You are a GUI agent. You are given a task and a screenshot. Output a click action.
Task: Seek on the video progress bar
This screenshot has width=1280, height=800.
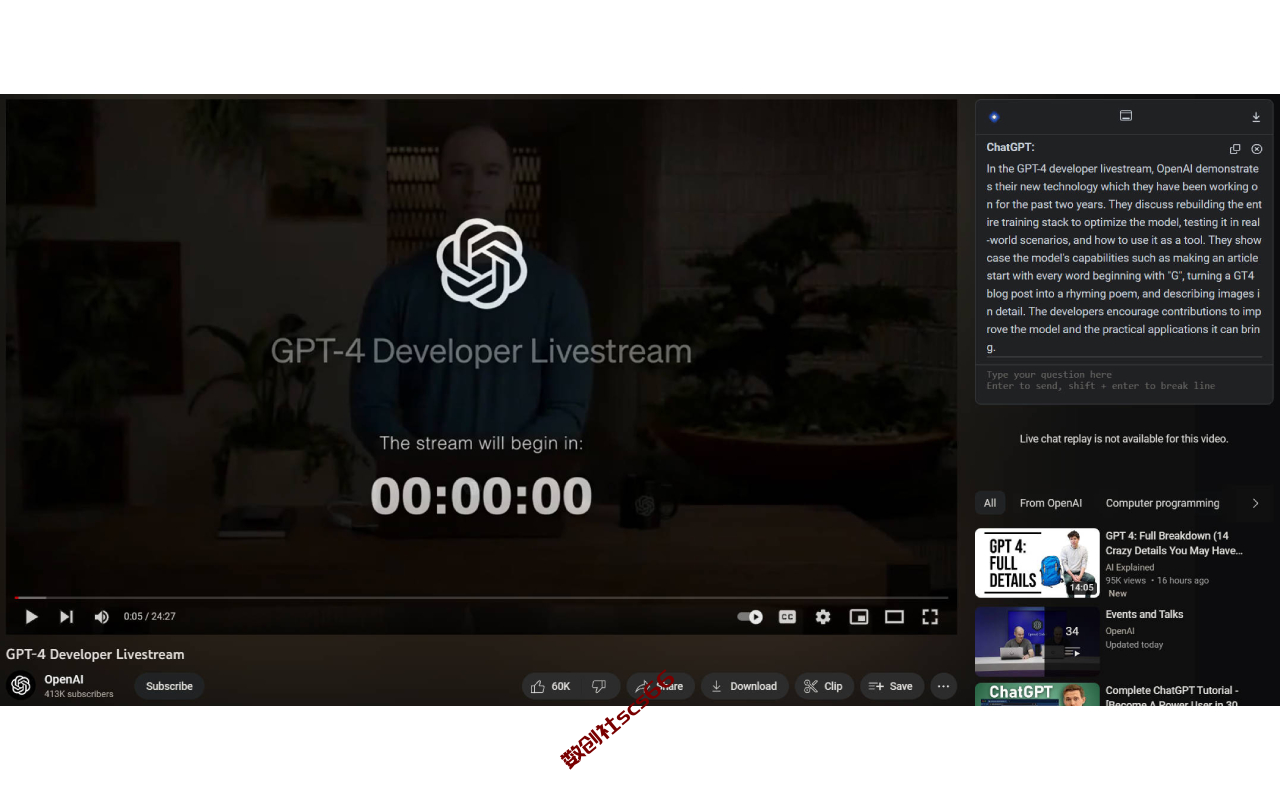[x=481, y=598]
